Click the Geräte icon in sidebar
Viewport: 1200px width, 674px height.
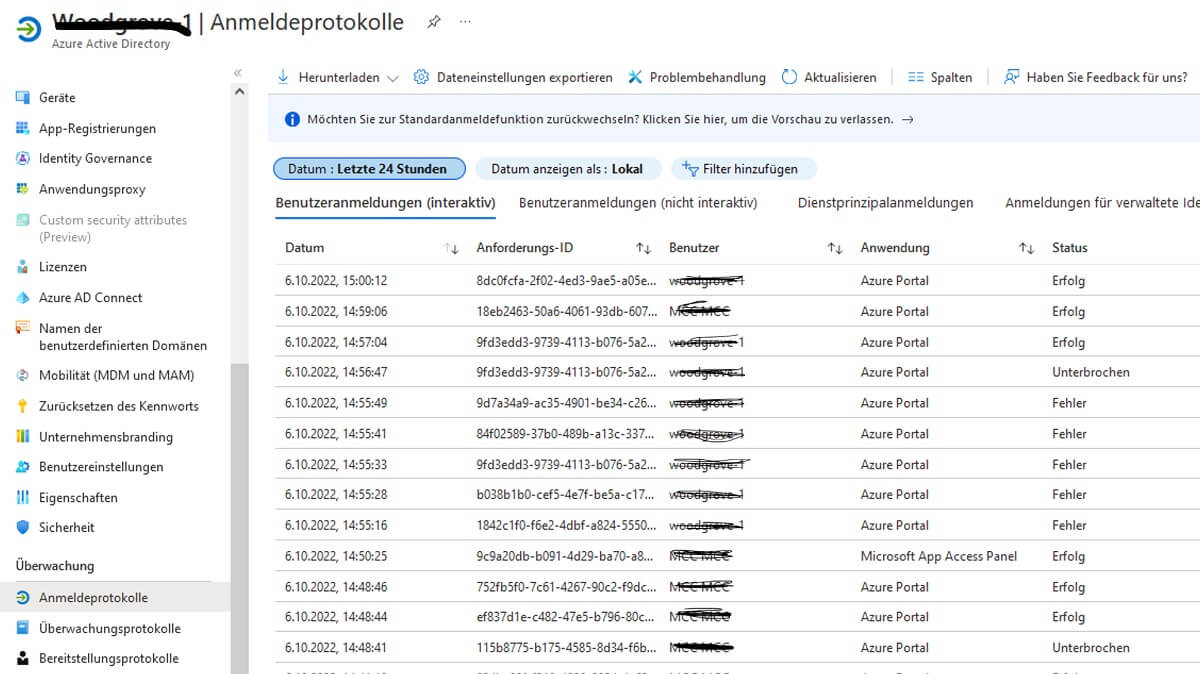coord(23,98)
